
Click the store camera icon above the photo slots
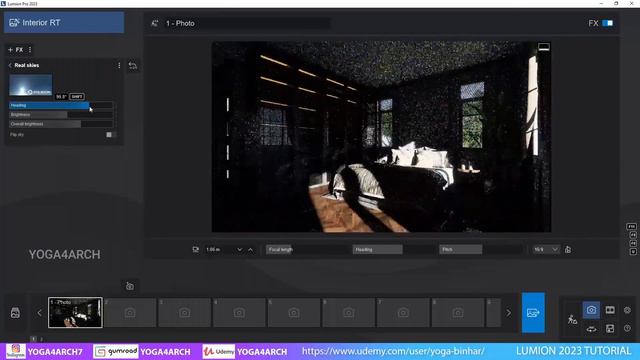point(130,286)
